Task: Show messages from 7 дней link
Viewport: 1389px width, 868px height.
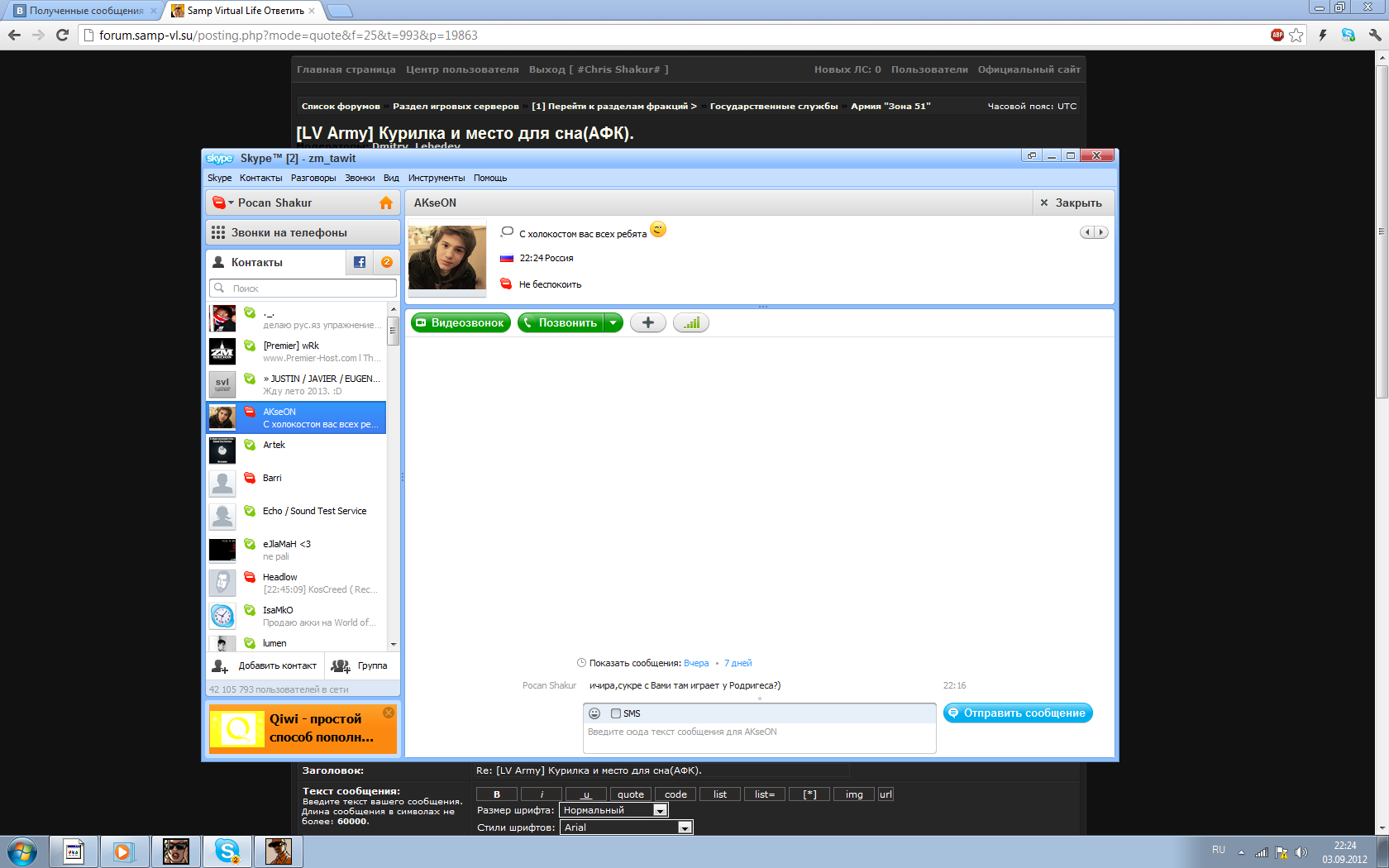Action: [738, 663]
